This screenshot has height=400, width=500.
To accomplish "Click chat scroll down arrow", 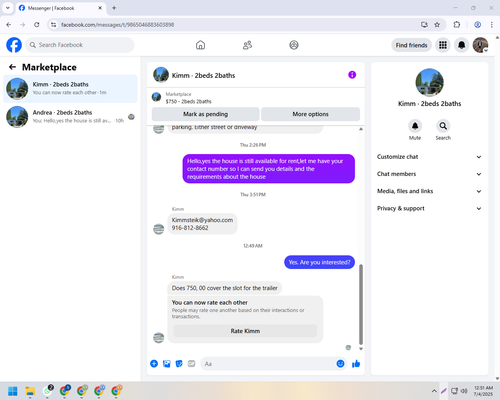I will point(361,349).
